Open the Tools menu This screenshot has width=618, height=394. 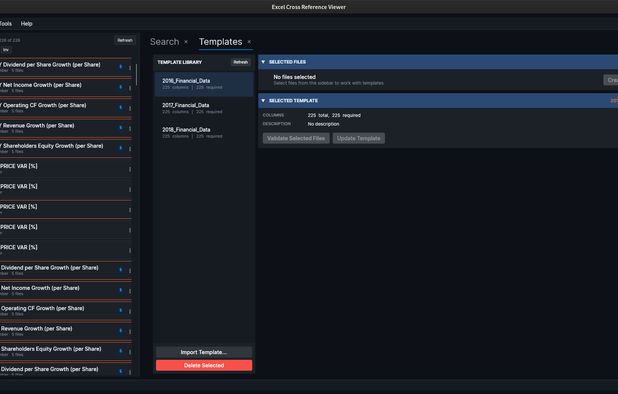5,24
